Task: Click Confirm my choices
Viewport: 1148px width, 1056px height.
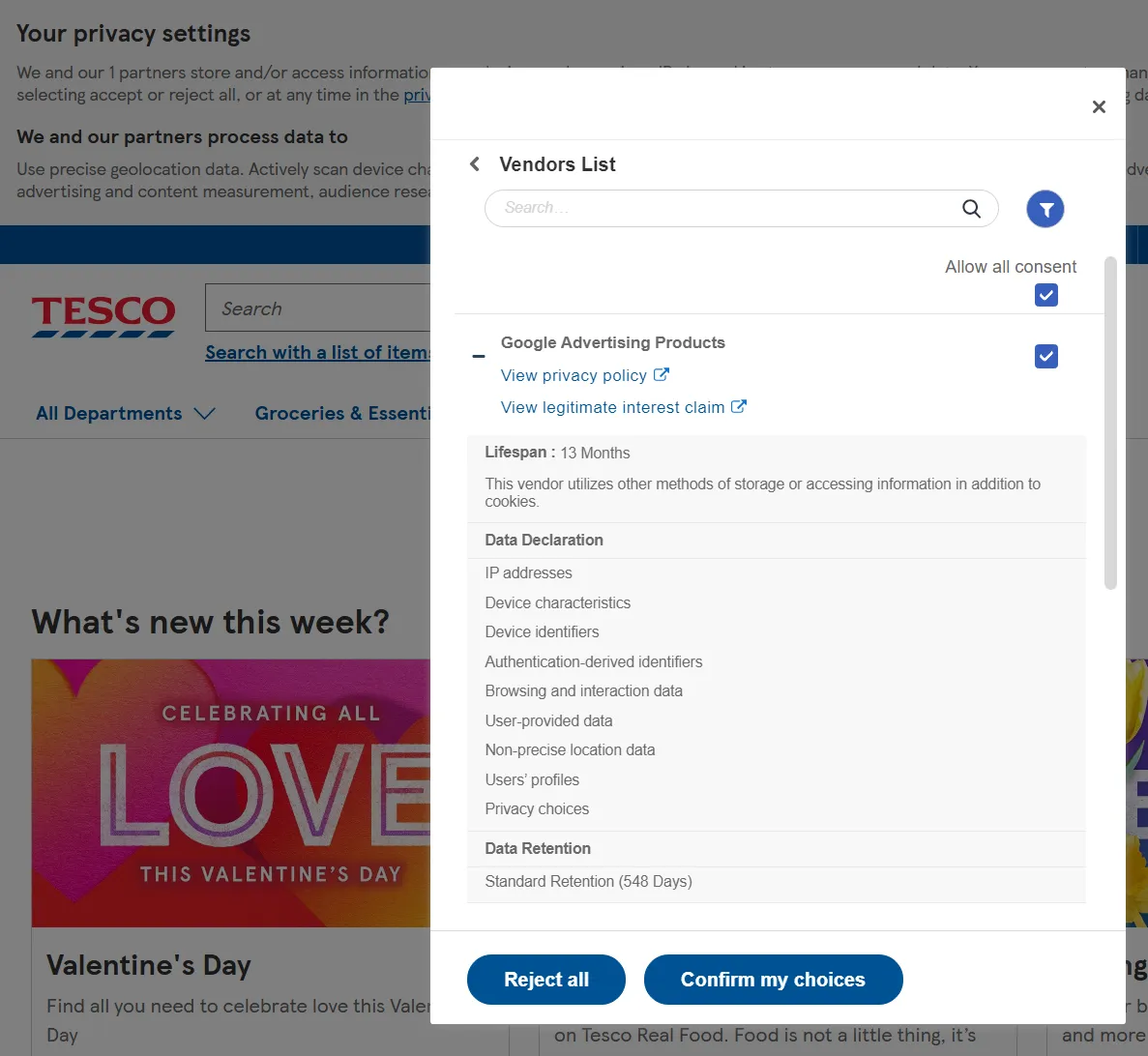Action: pyautogui.click(x=773, y=980)
